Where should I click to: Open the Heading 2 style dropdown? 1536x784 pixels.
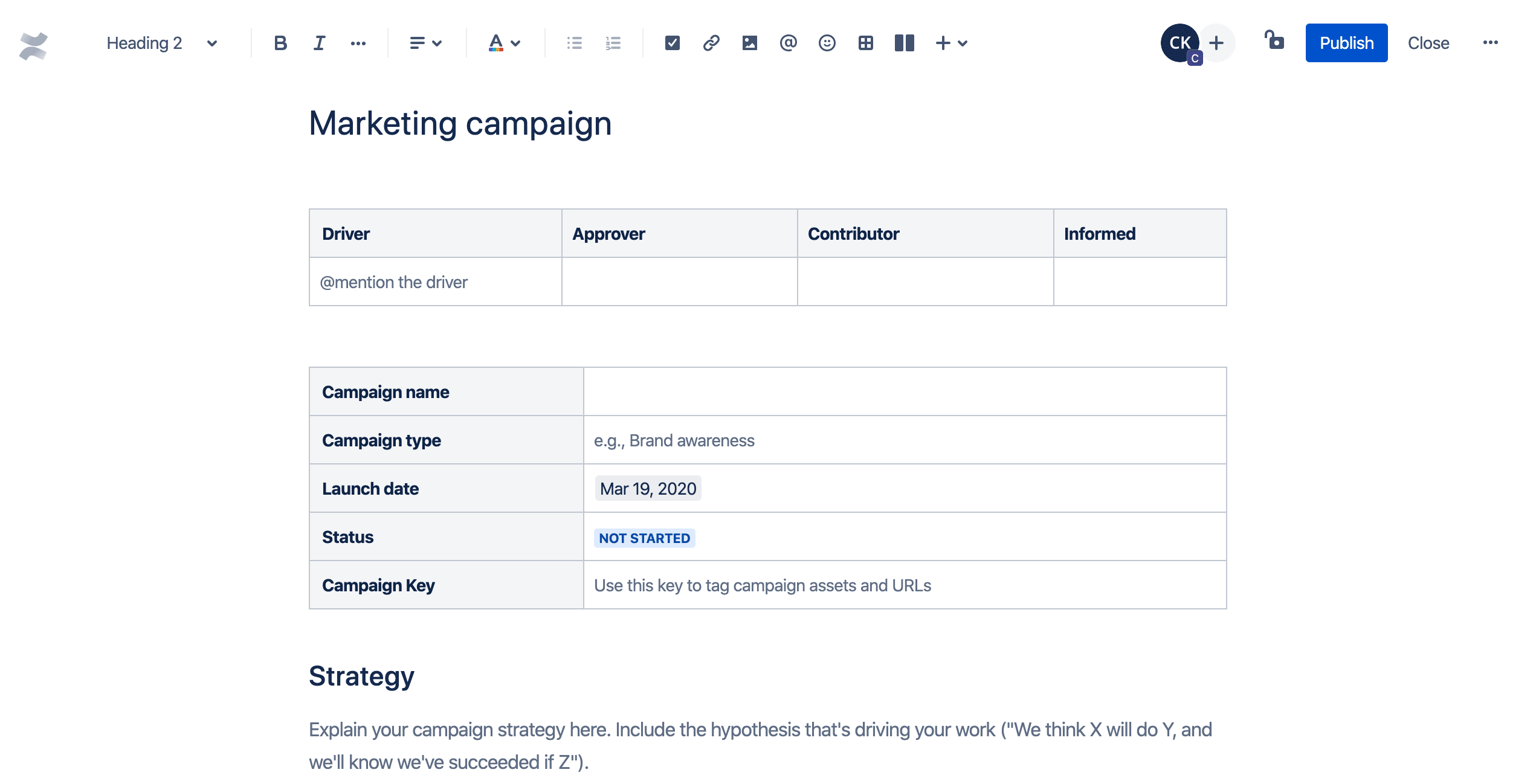160,42
